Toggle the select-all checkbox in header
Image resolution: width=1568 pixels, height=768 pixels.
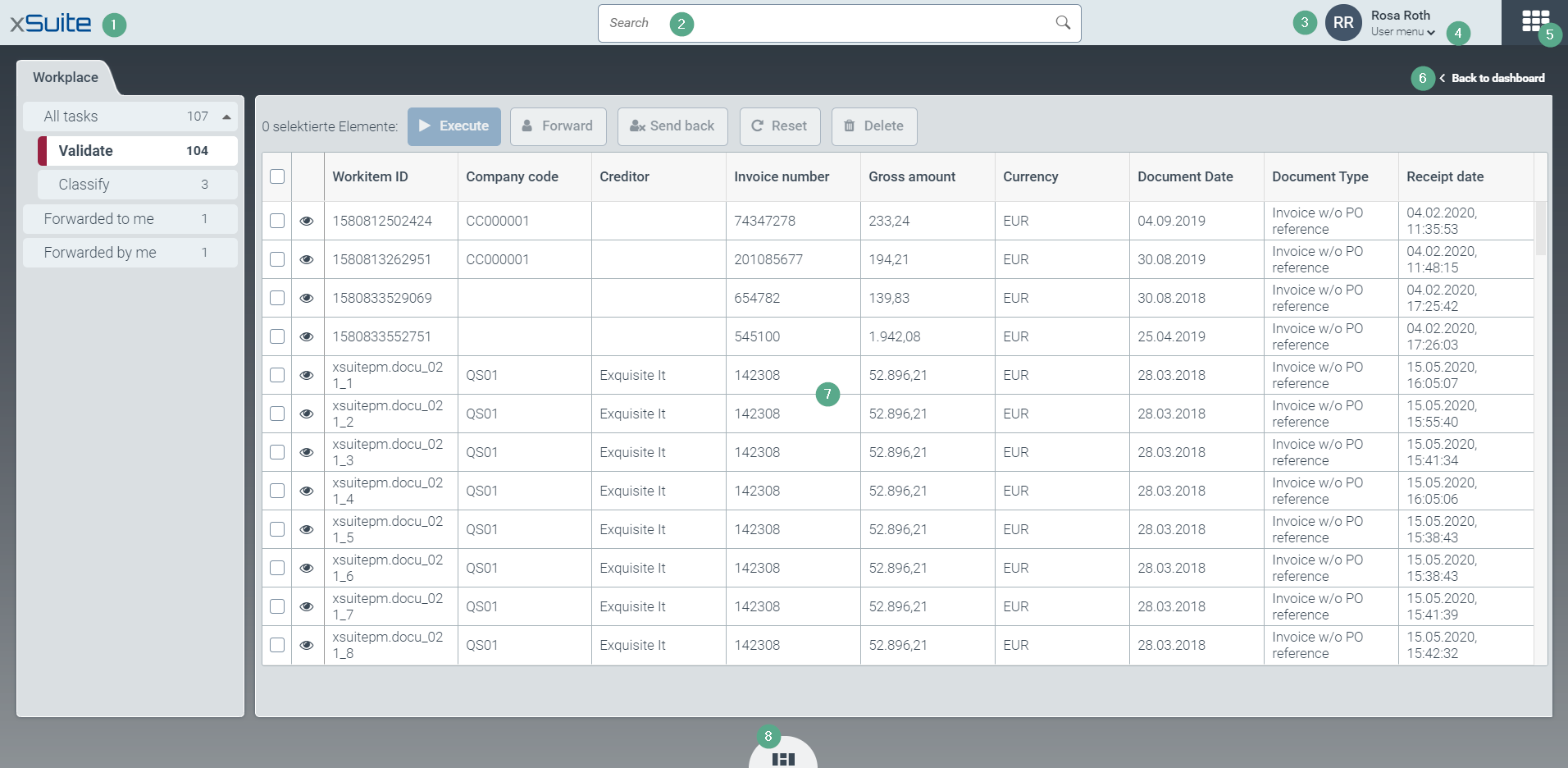[x=277, y=176]
